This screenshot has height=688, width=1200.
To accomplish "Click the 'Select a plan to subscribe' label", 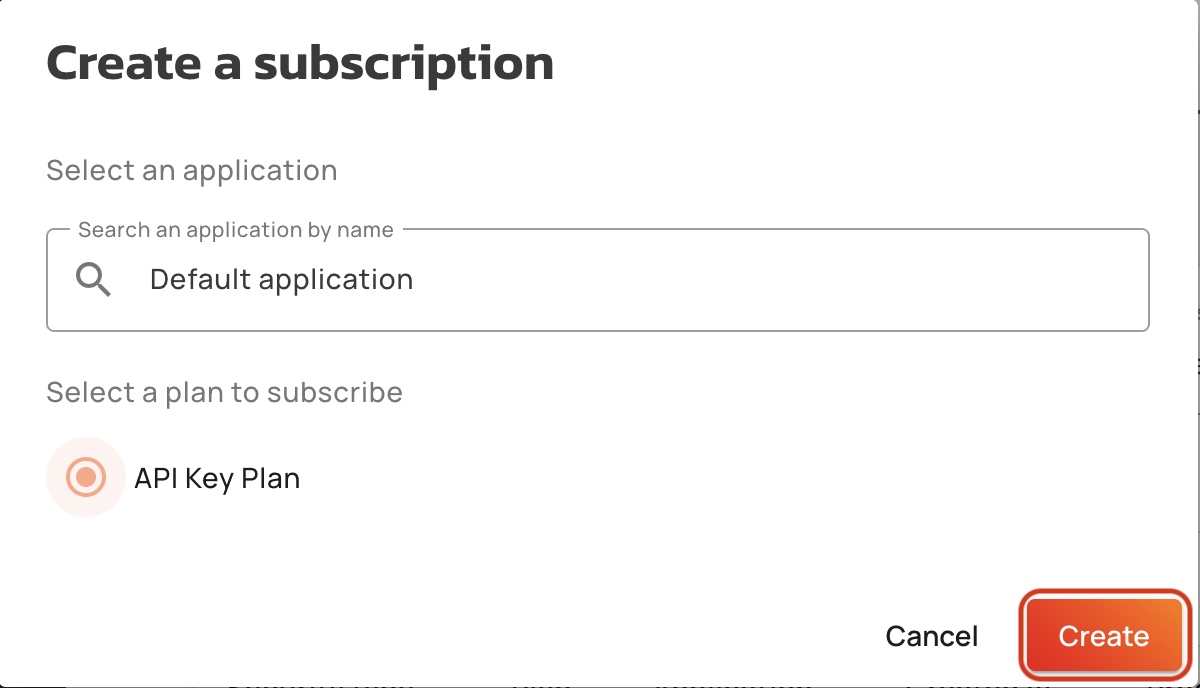I will [224, 392].
